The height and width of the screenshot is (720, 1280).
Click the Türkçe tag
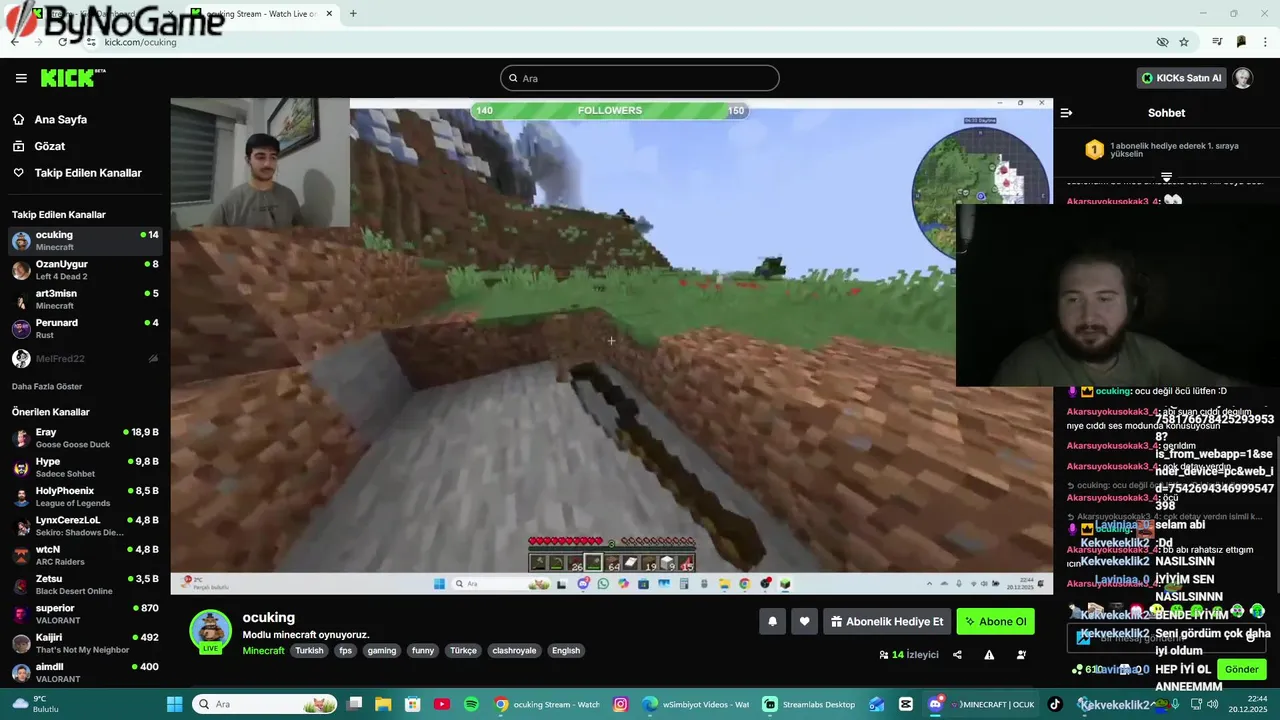(x=463, y=650)
